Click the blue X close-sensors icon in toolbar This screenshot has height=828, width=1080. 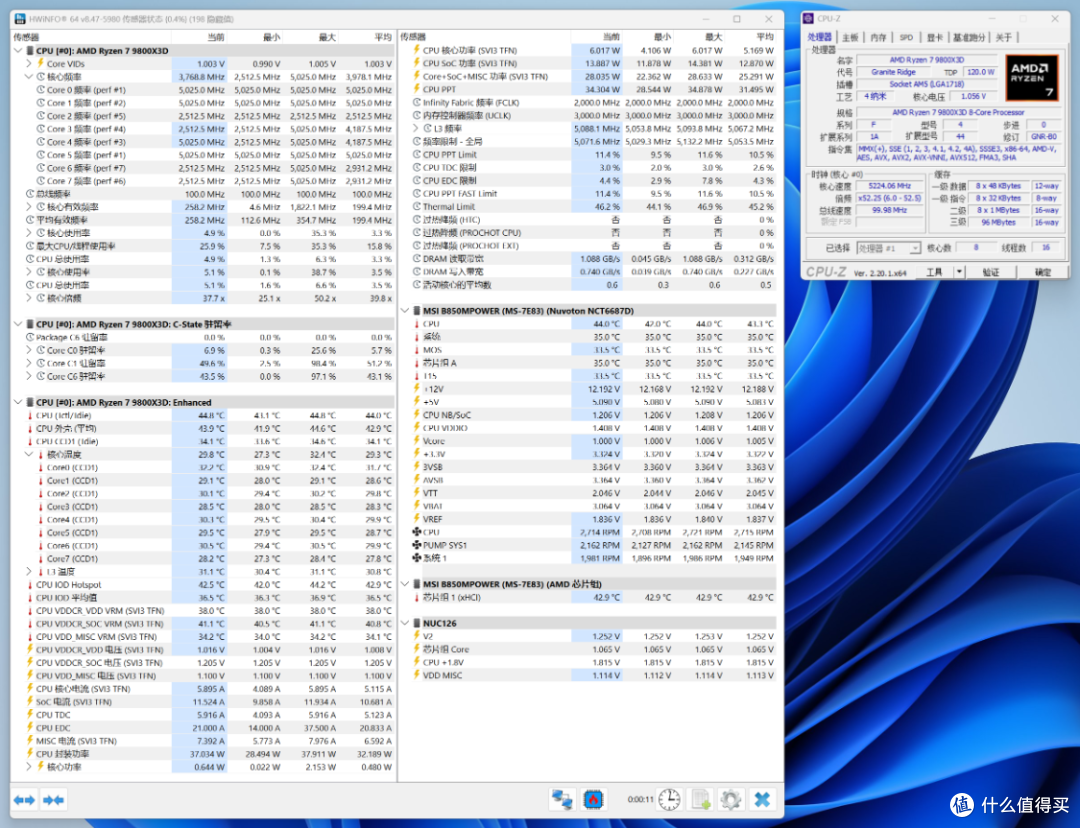coord(762,799)
